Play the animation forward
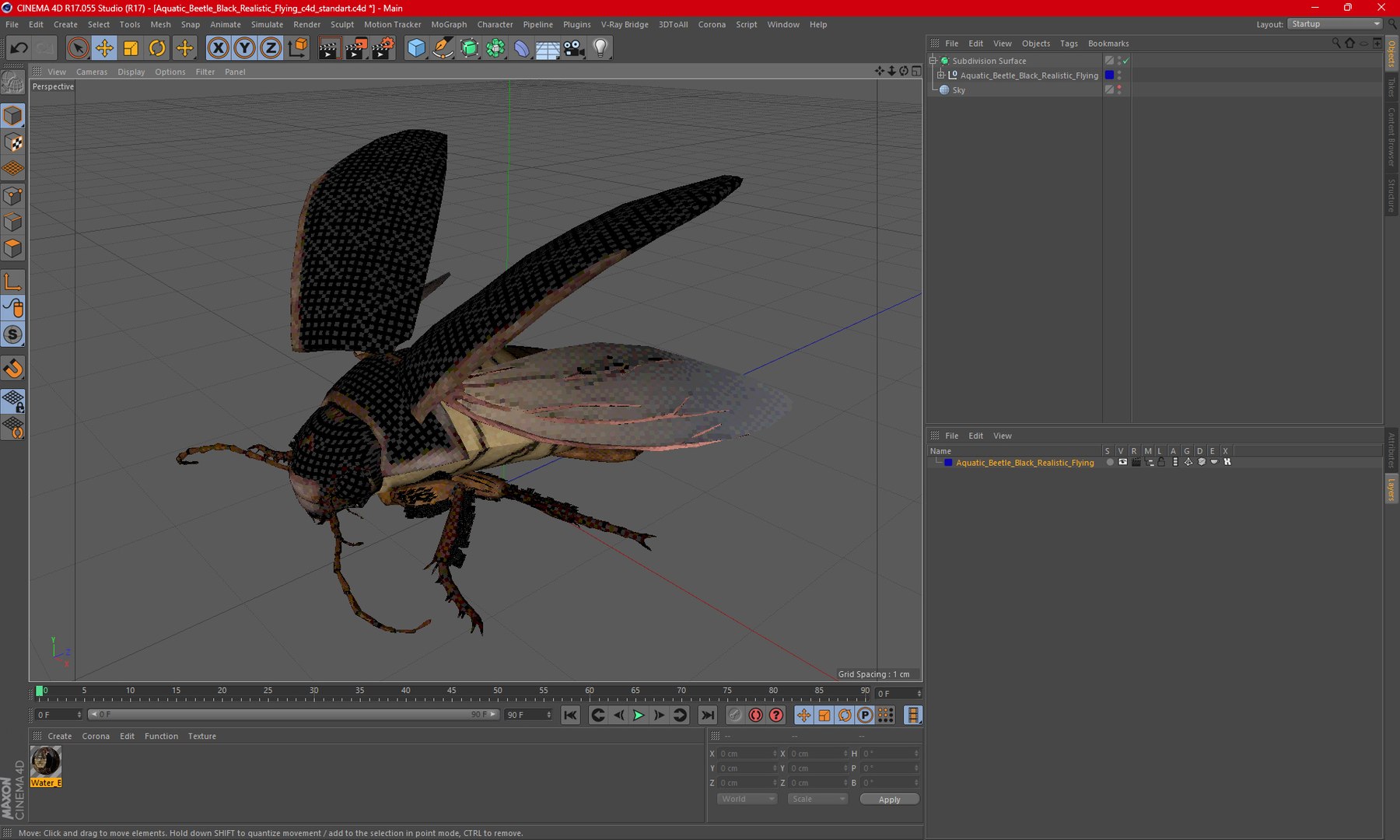The image size is (1400, 840). 639,715
